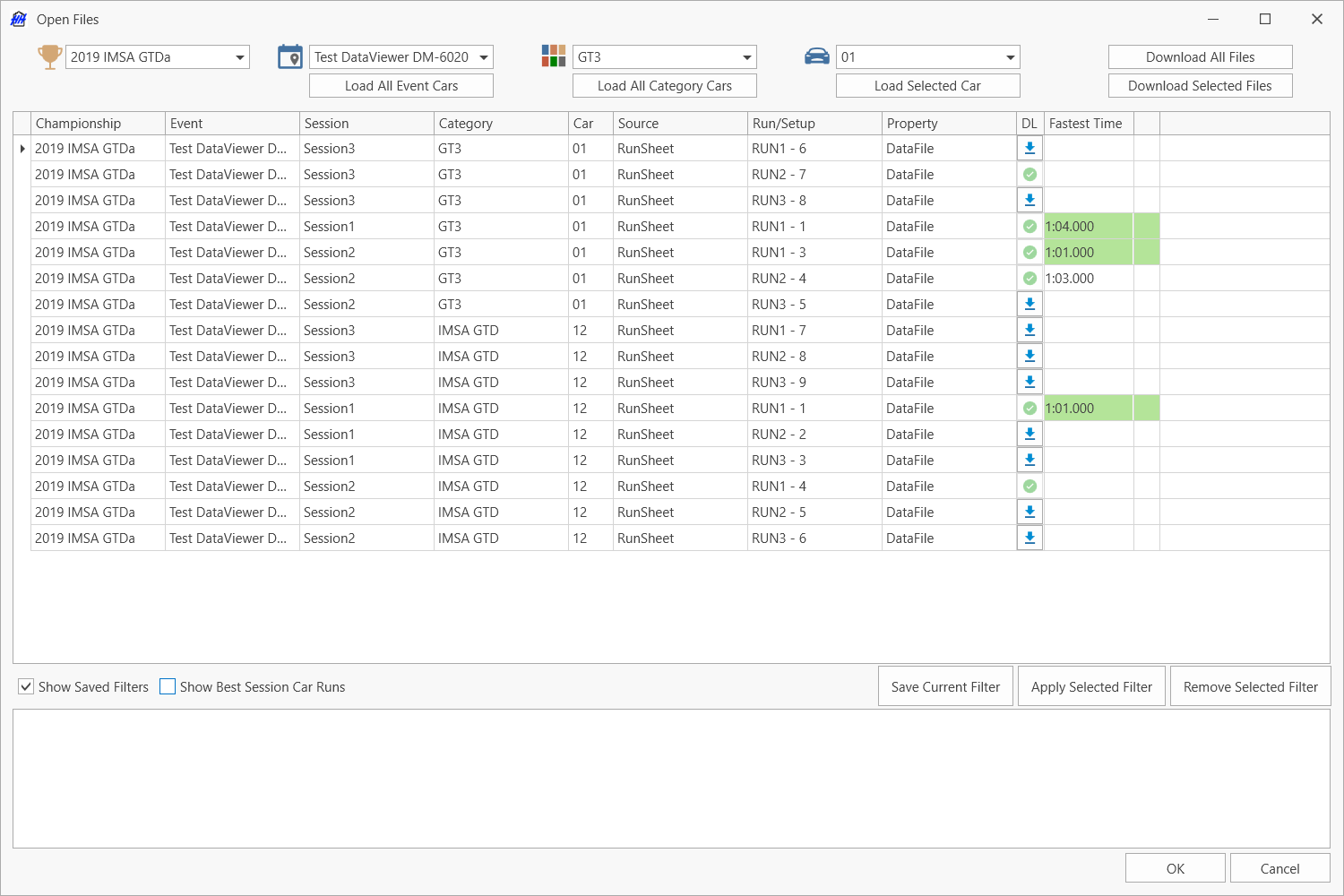Sort by Championship column header
The image size is (1344, 896).
coord(98,124)
